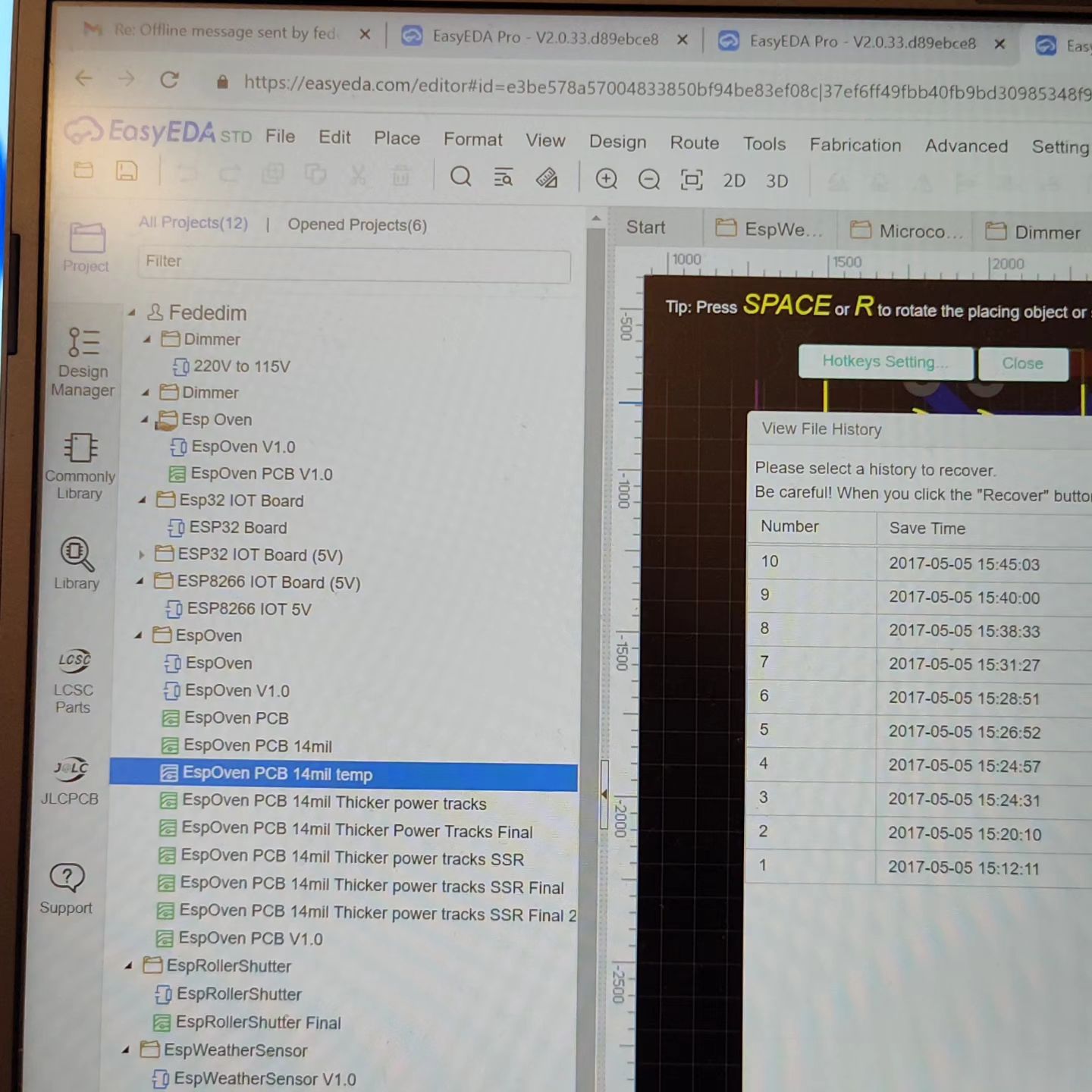
Task: Click the Hotkeys Setting button
Action: 886,362
